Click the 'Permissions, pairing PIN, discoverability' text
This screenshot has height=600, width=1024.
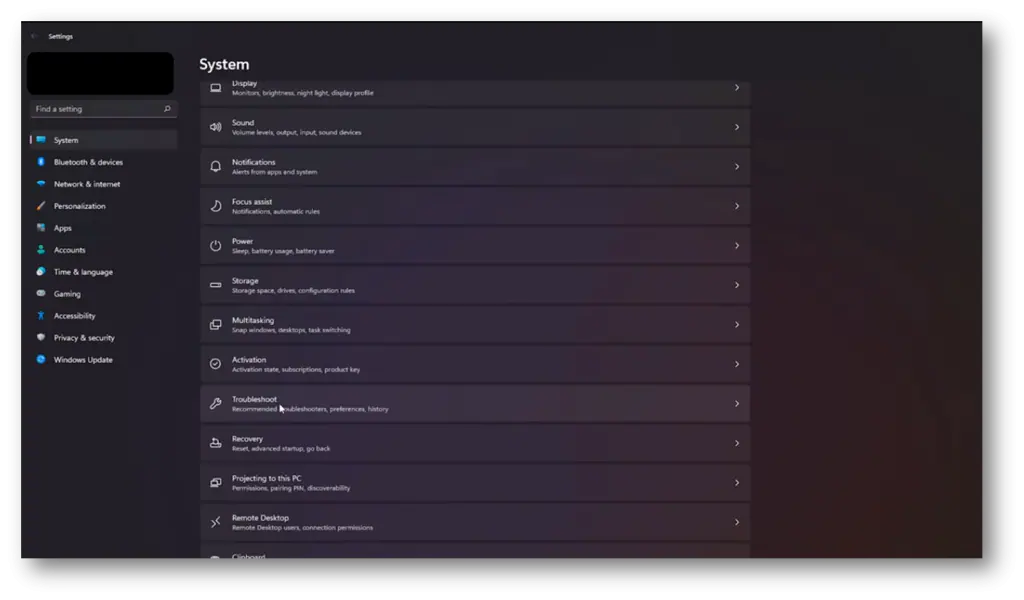point(291,488)
